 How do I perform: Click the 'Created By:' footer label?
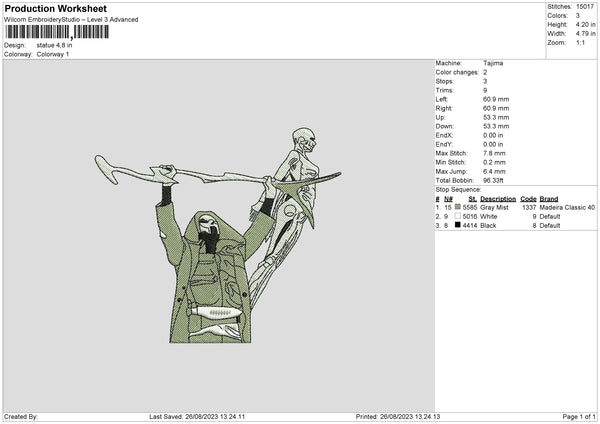tap(21, 417)
